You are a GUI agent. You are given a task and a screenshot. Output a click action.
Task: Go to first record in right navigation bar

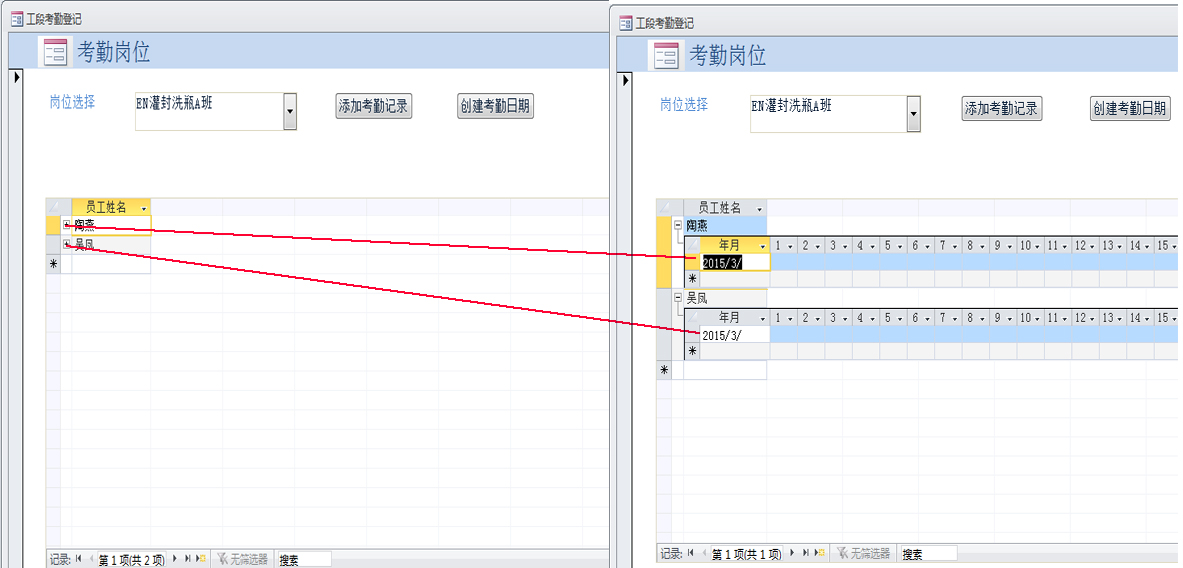tap(691, 553)
